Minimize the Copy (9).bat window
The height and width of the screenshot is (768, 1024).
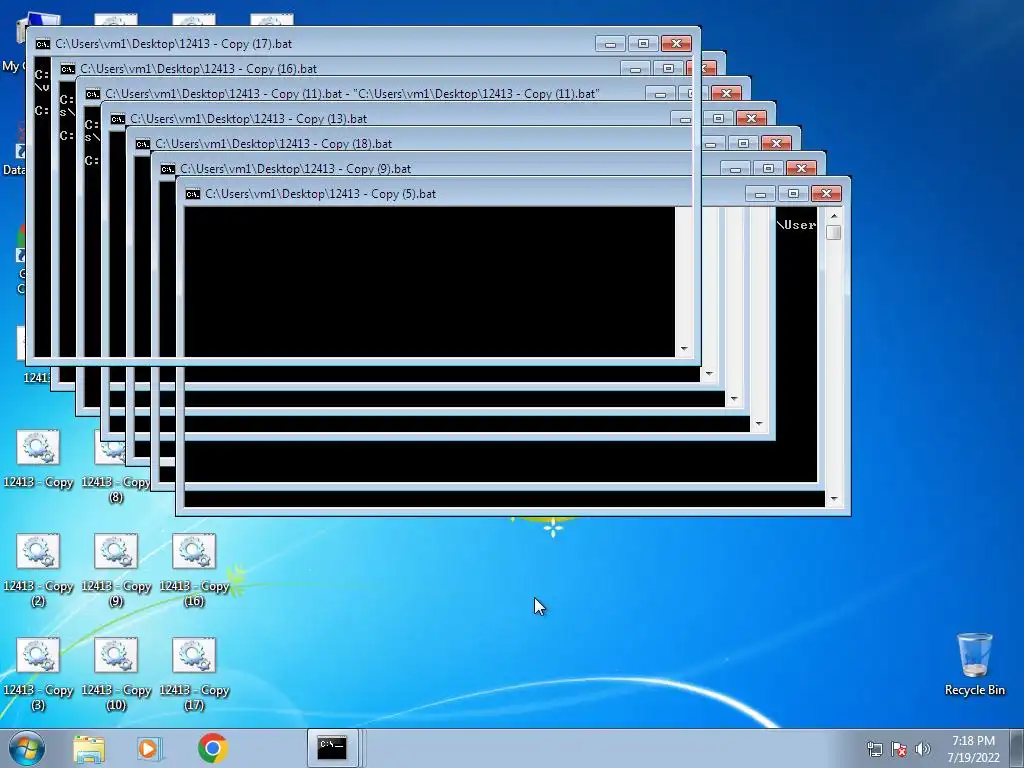tap(735, 168)
